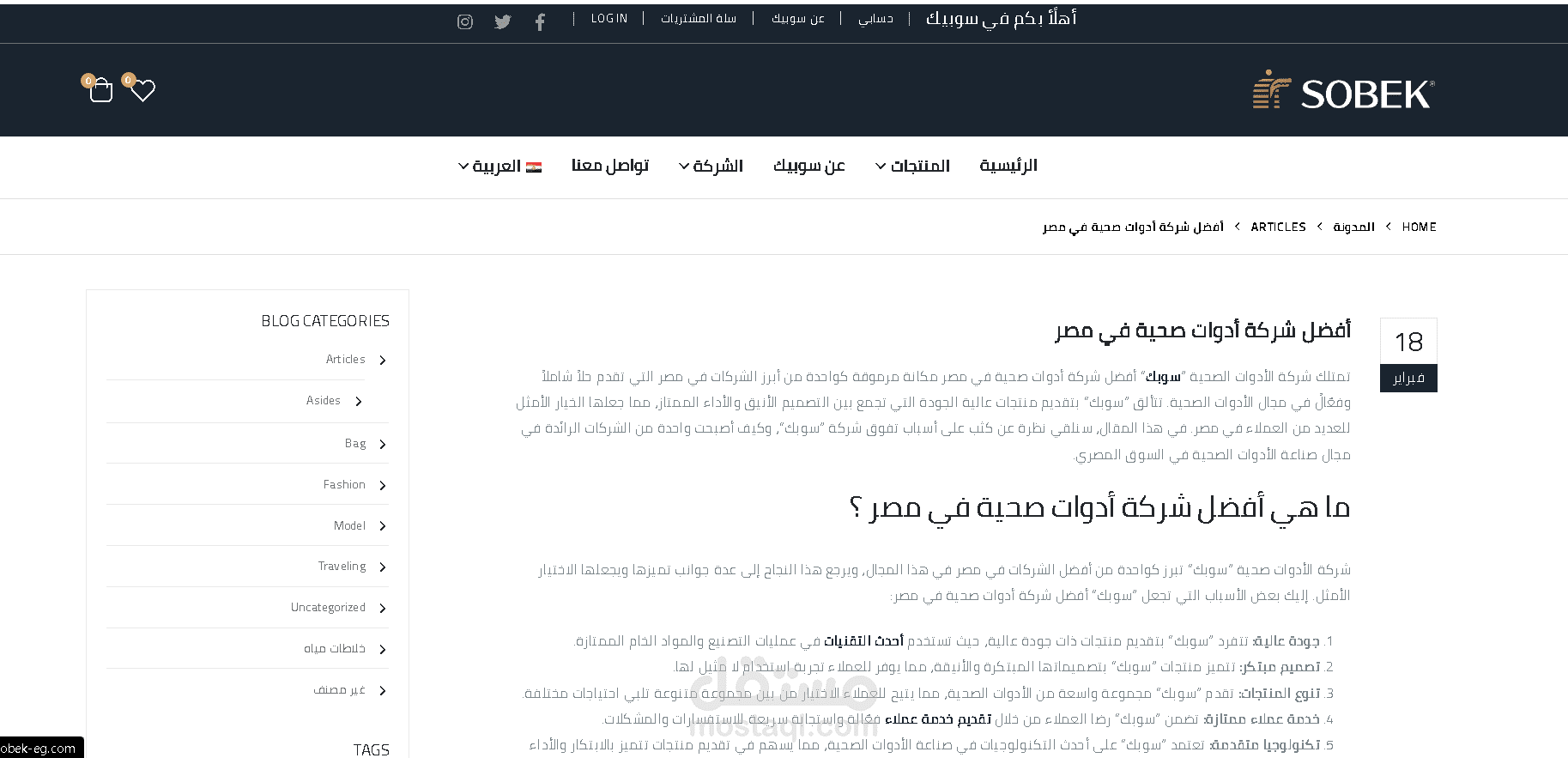Viewport: 1568px width, 758px height.
Task: Click chevron arrow next to Fashion category
Action: click(x=383, y=486)
